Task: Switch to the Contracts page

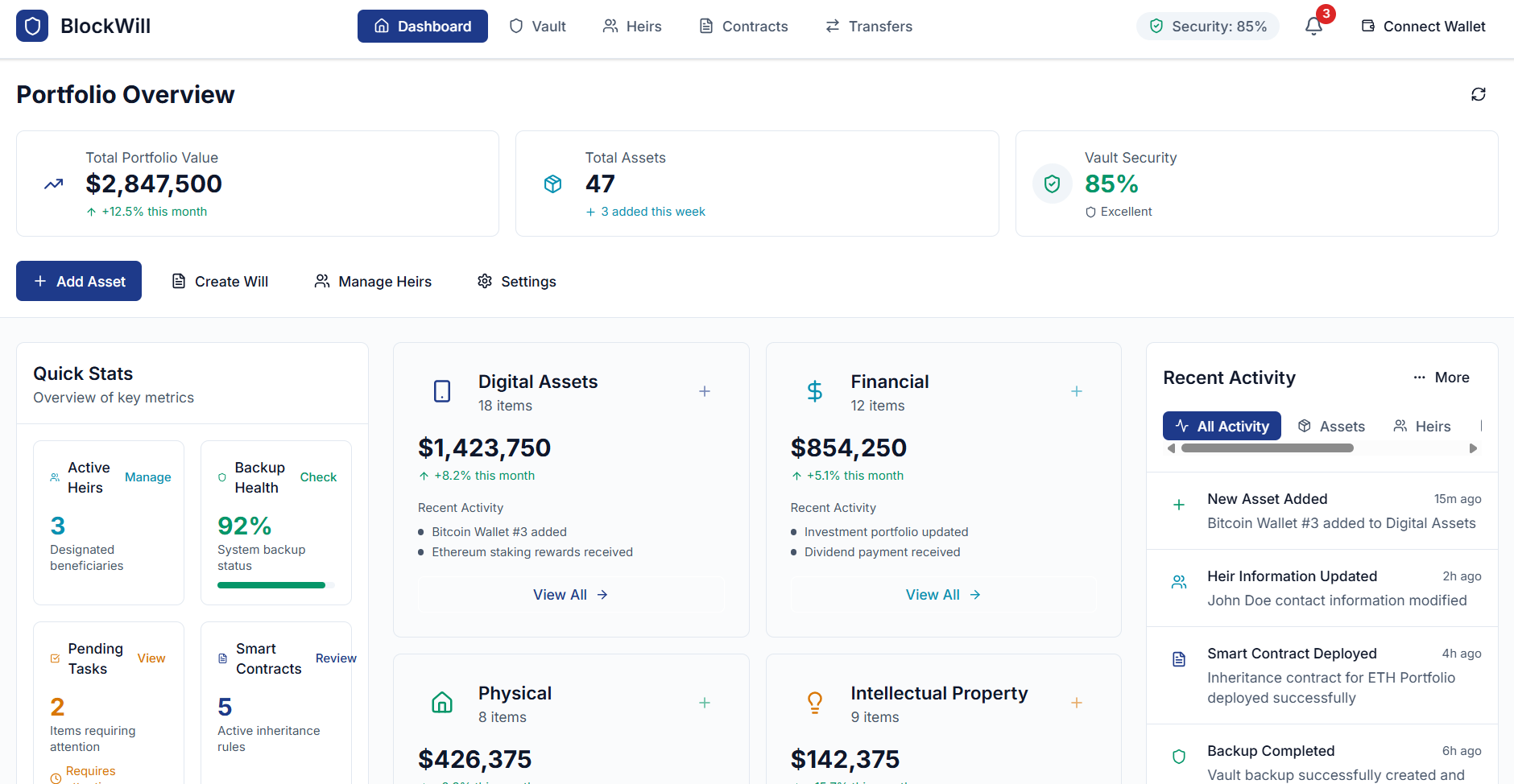Action: [743, 27]
